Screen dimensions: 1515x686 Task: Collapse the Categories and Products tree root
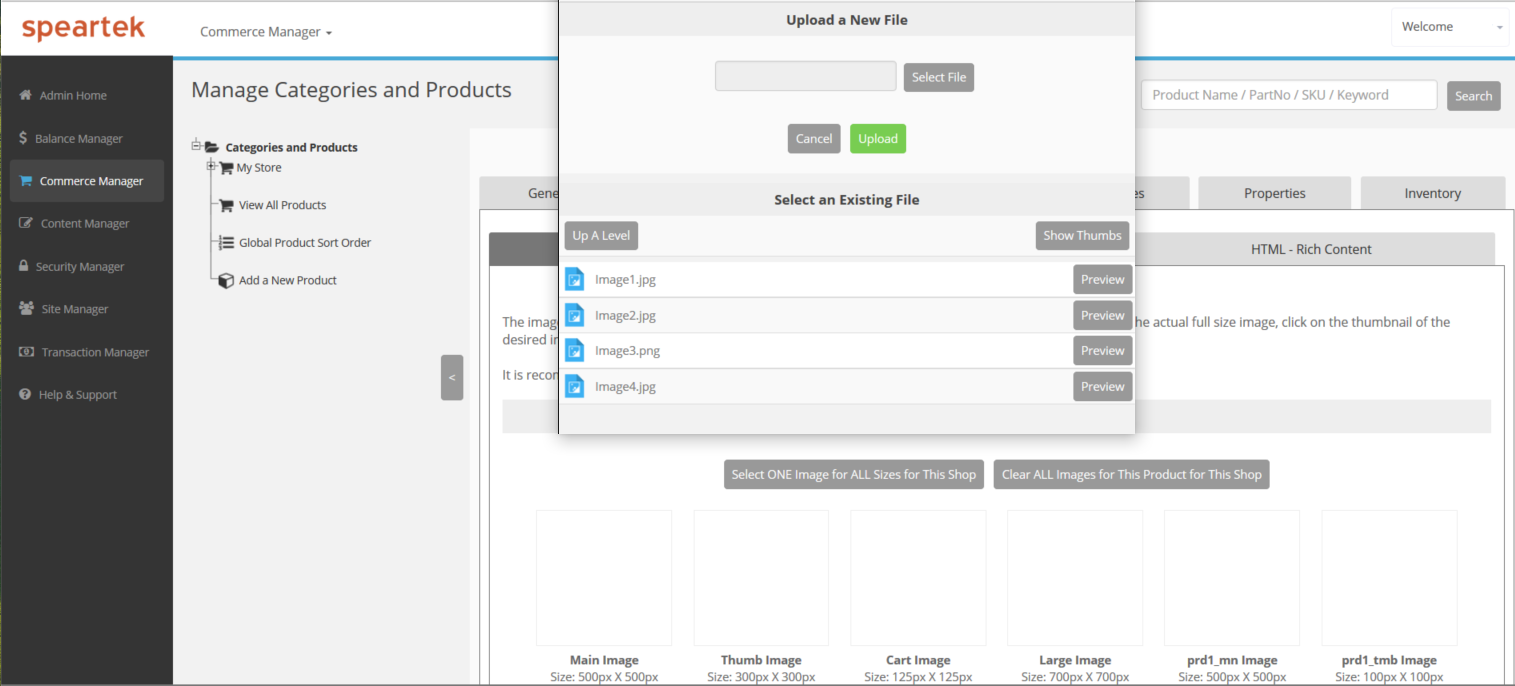[196, 146]
